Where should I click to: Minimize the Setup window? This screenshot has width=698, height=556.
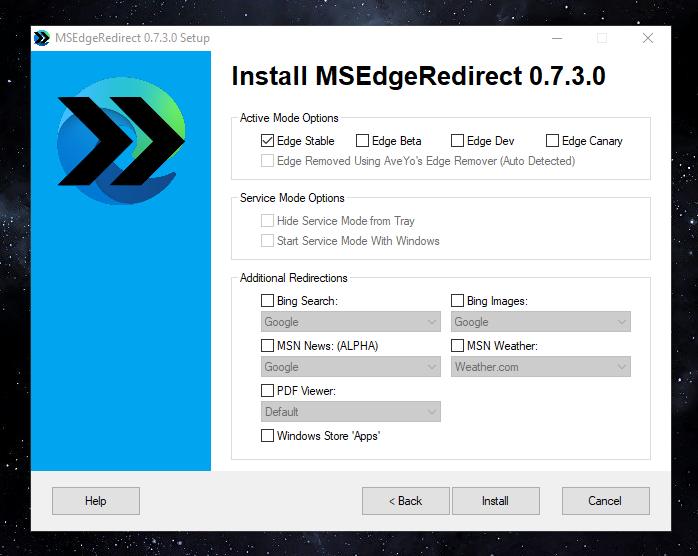pyautogui.click(x=557, y=38)
